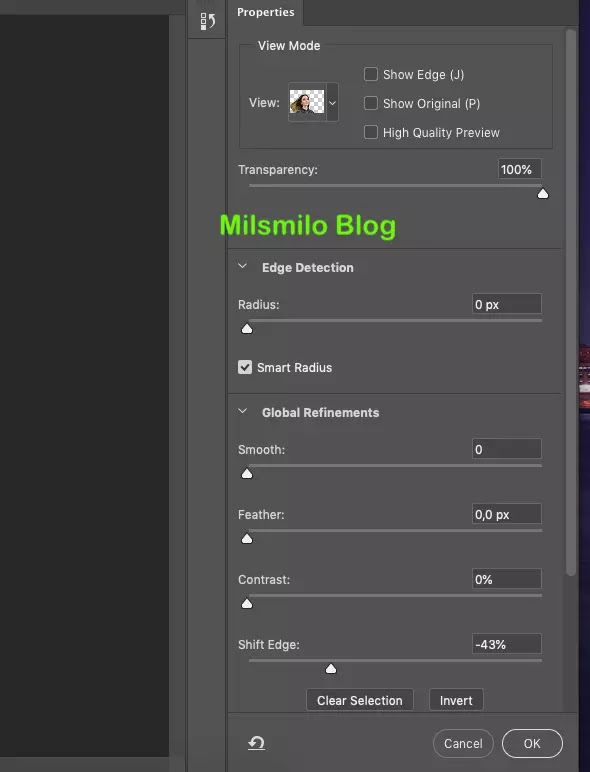
Task: Enable the Show Original (P) checkbox
Action: 370,103
